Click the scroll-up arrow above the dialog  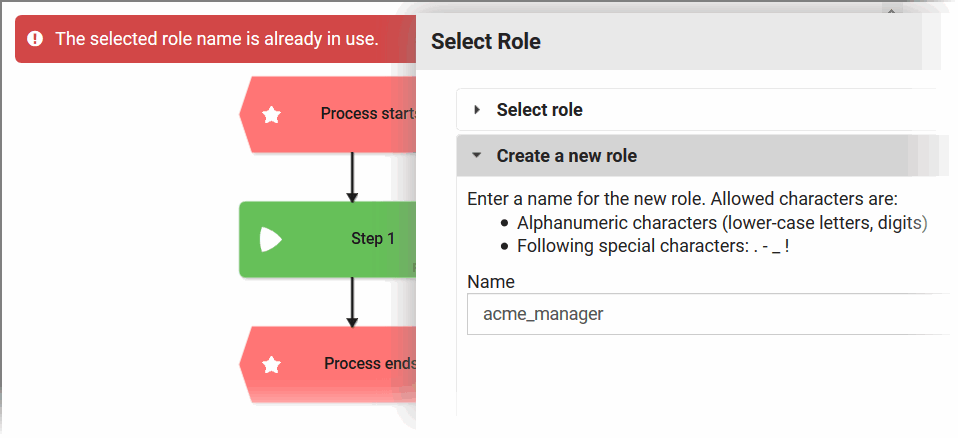click(891, 9)
